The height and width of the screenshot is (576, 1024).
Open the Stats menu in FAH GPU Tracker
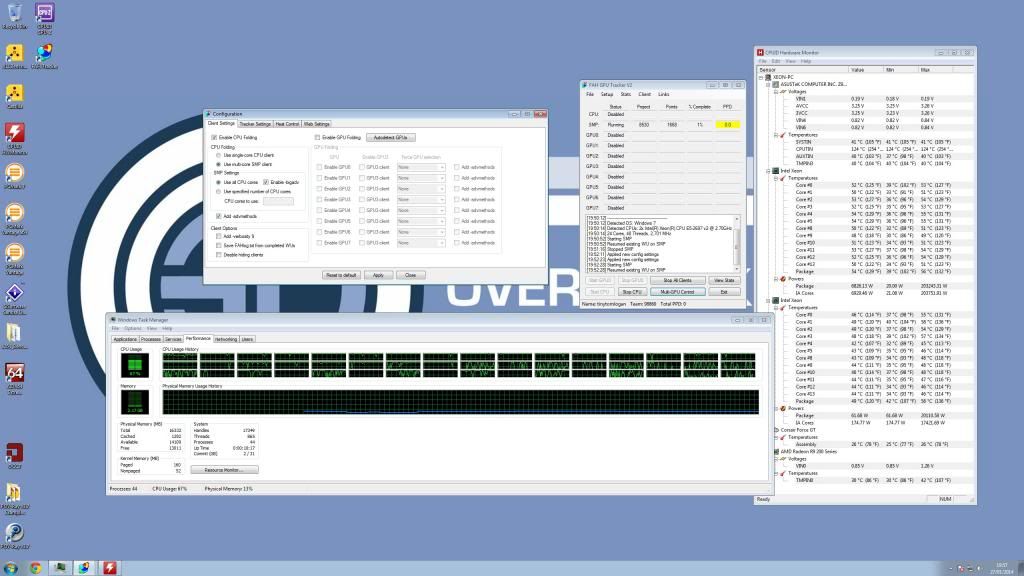click(626, 95)
